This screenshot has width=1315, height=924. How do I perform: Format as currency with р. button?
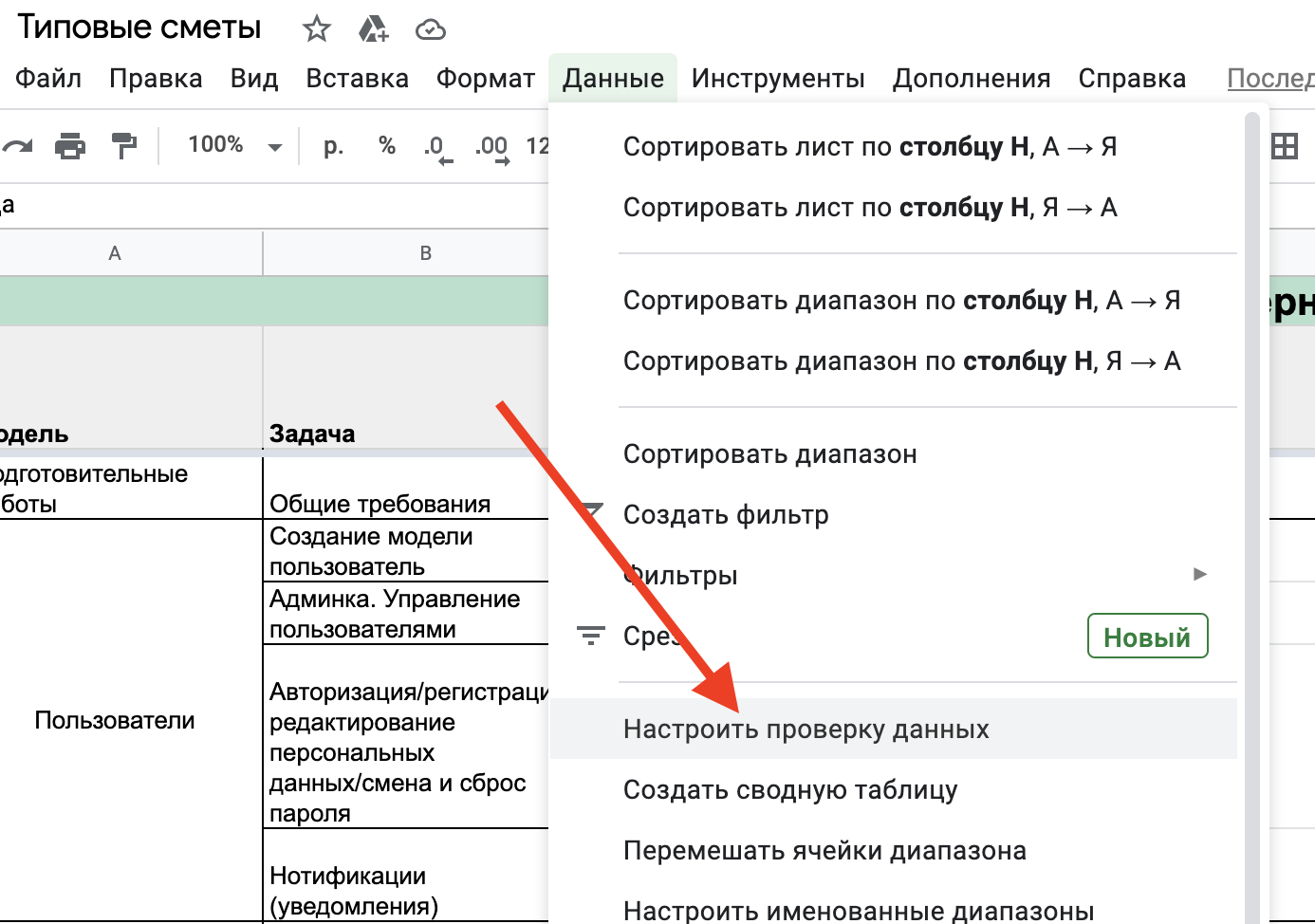click(333, 146)
